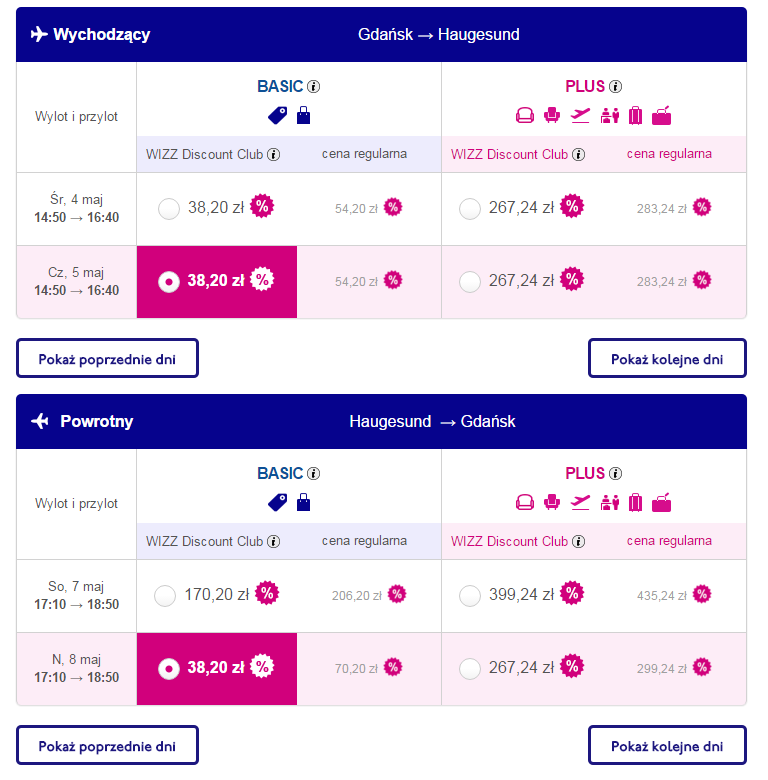Select 267,24 zł PLUS fare for N, 8 maj
Screen dimensions: 768x780
pos(470,669)
